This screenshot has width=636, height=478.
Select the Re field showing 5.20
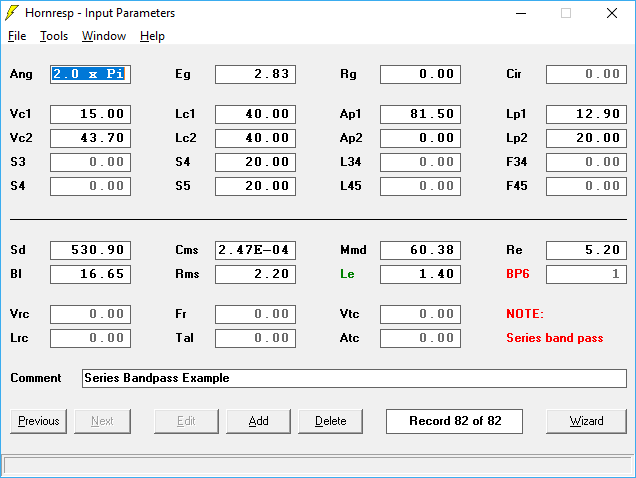(x=587, y=250)
